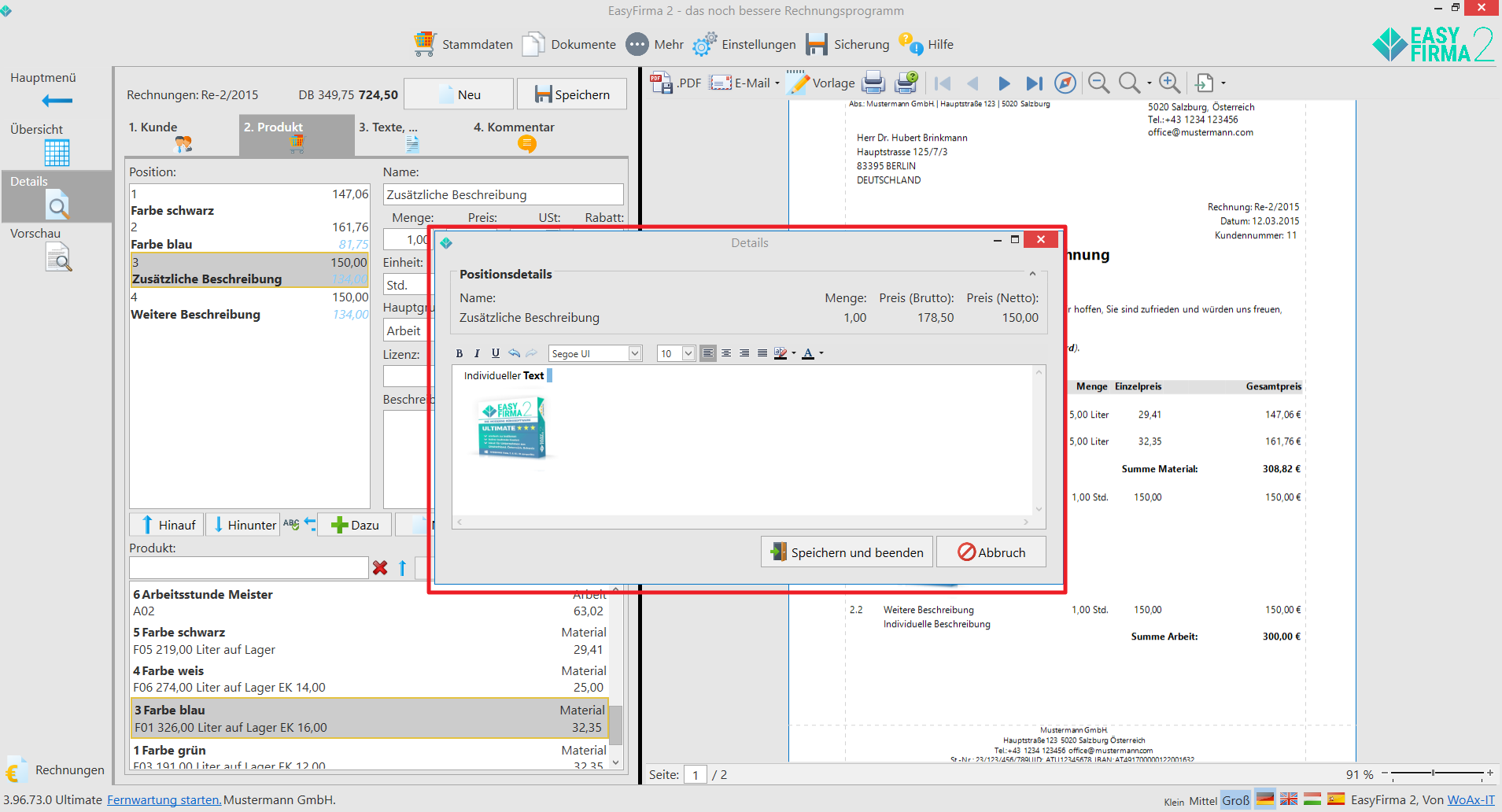
Task: Go to the previous preview page
Action: (x=972, y=83)
